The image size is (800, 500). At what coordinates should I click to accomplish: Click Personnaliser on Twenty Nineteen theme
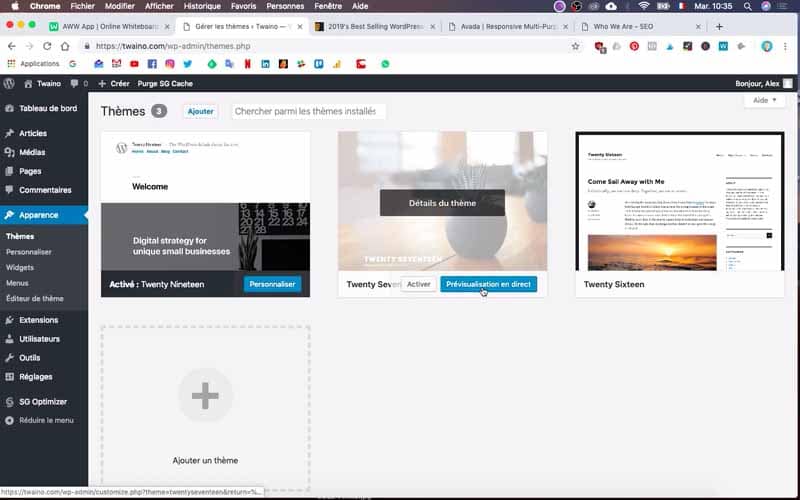point(272,284)
